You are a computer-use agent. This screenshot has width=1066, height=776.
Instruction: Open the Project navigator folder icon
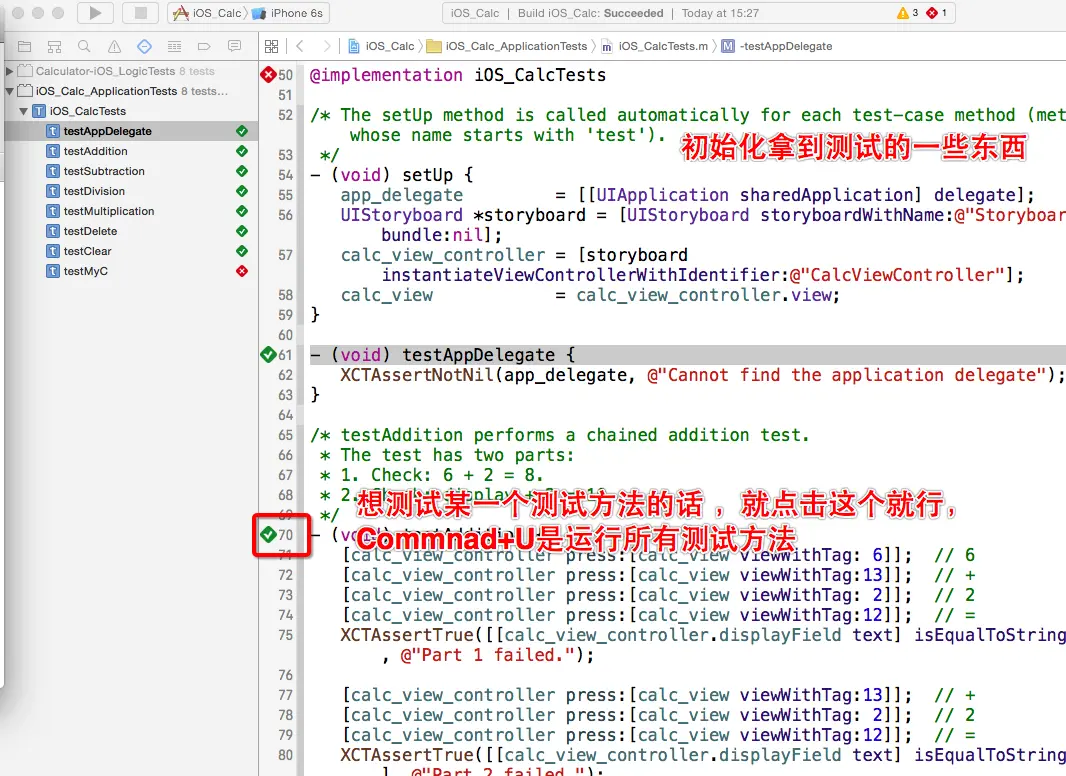coord(24,46)
